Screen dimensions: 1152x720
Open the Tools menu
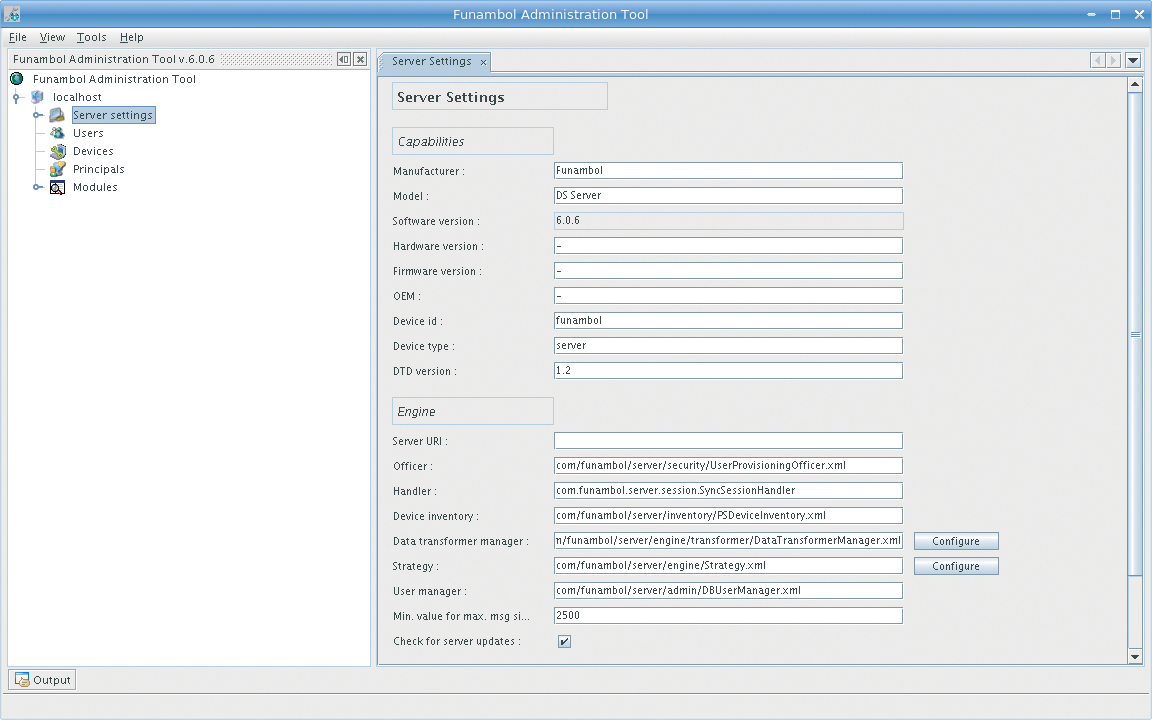coord(91,37)
